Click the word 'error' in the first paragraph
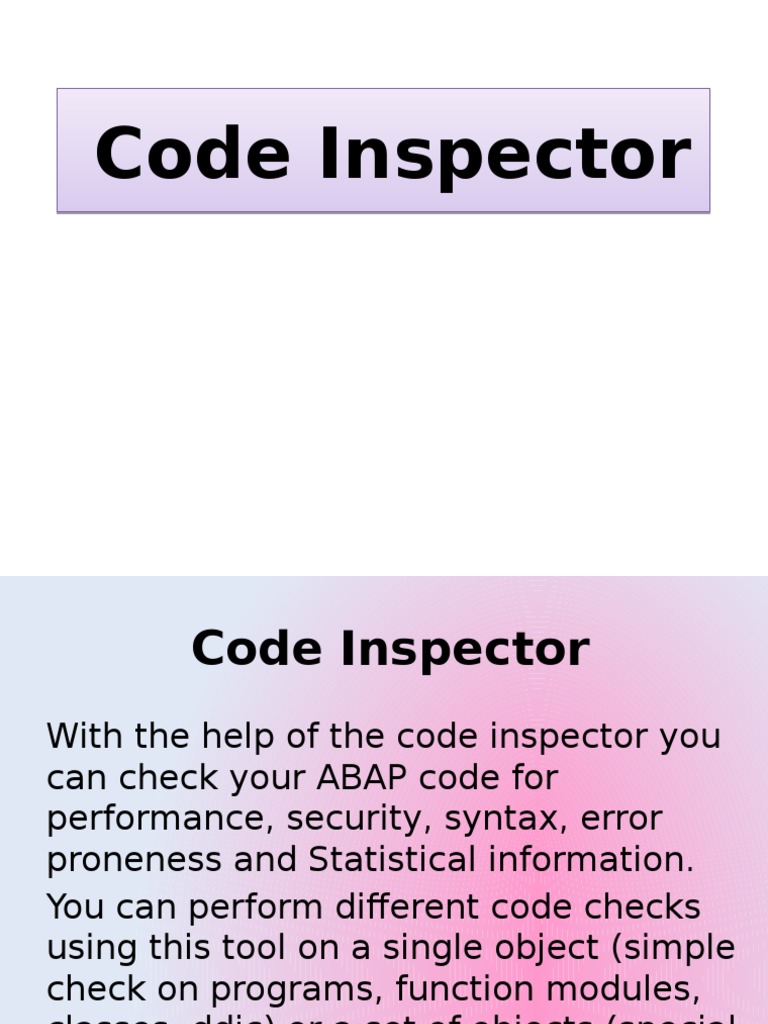Viewport: 768px width, 1024px height. 621,819
